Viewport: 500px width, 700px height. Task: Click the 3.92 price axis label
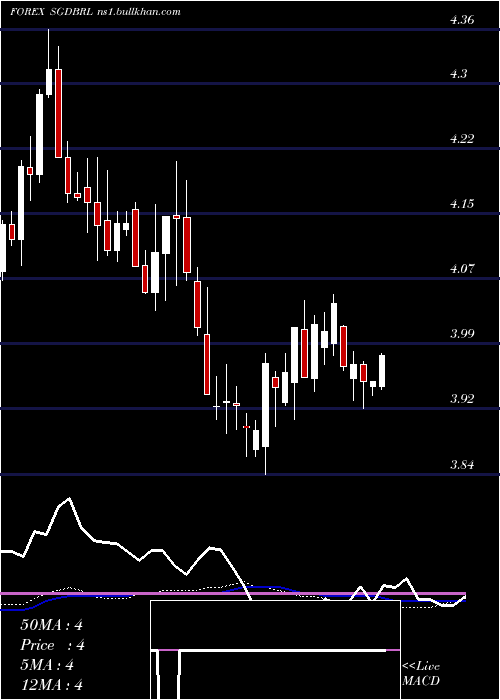pos(462,399)
